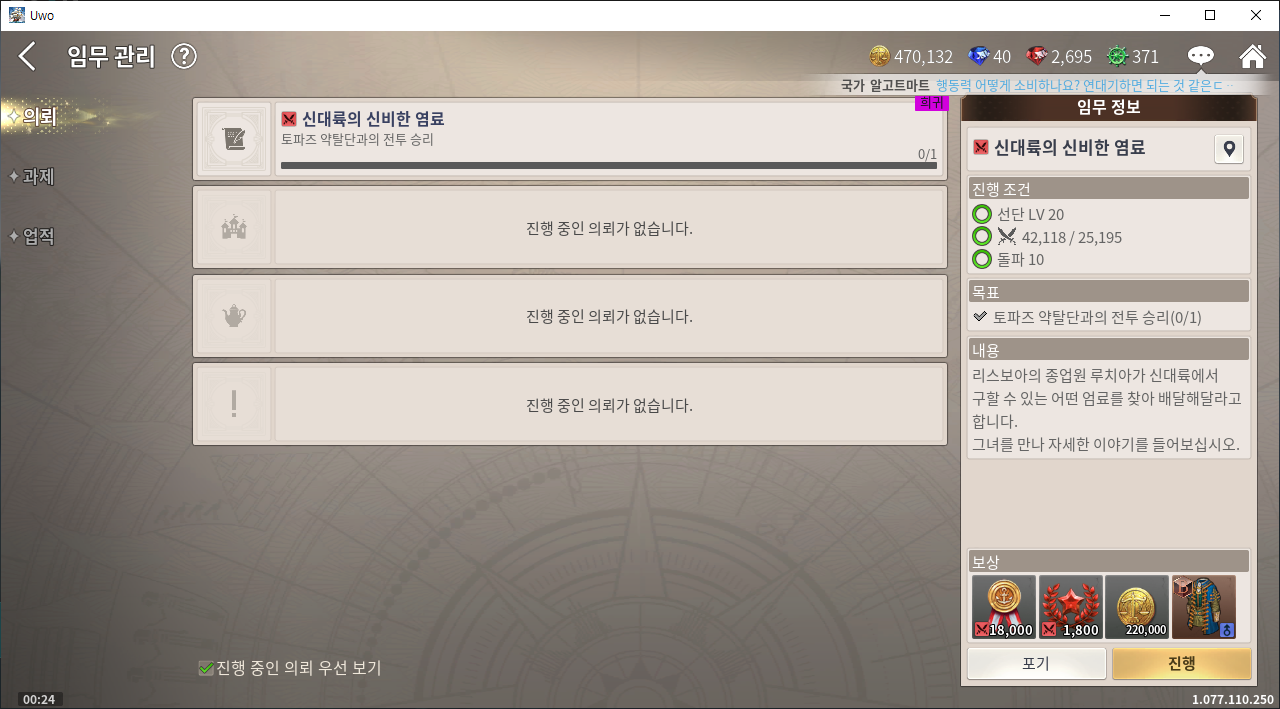The height and width of the screenshot is (709, 1280).
Task: Select the 18,000 medal reward icon
Action: point(1004,607)
